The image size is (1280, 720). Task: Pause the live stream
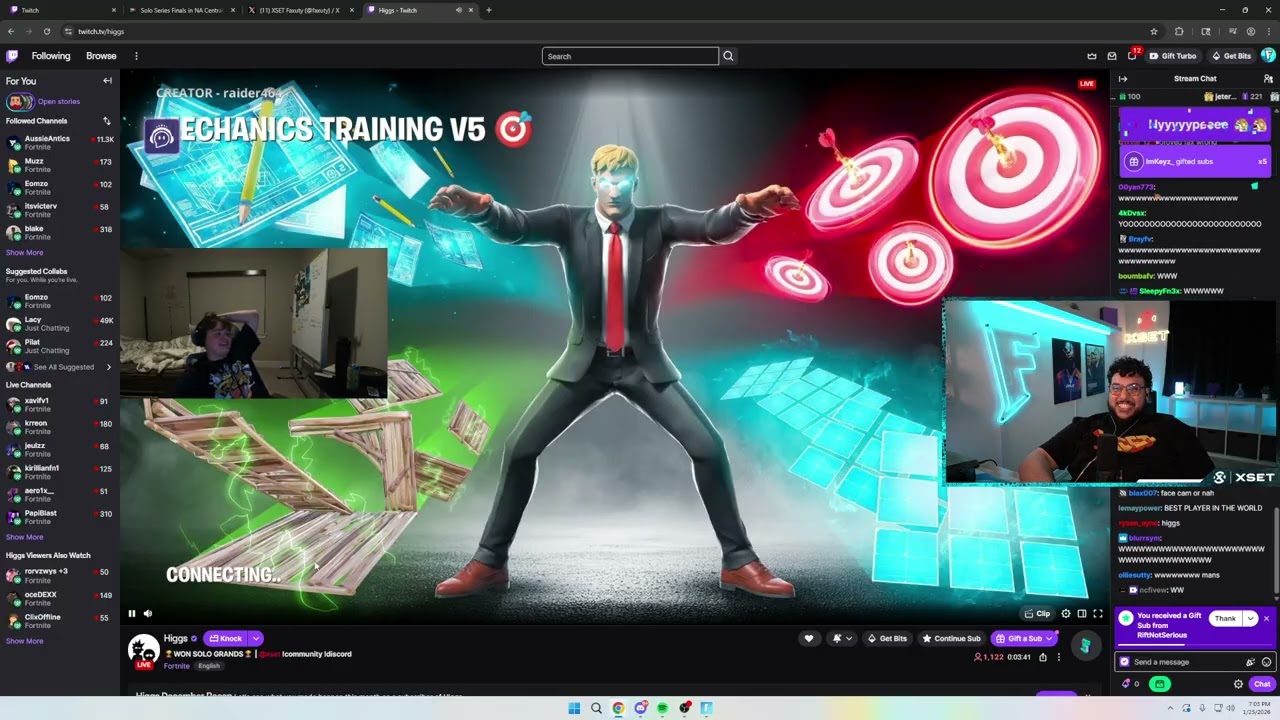tap(131, 614)
